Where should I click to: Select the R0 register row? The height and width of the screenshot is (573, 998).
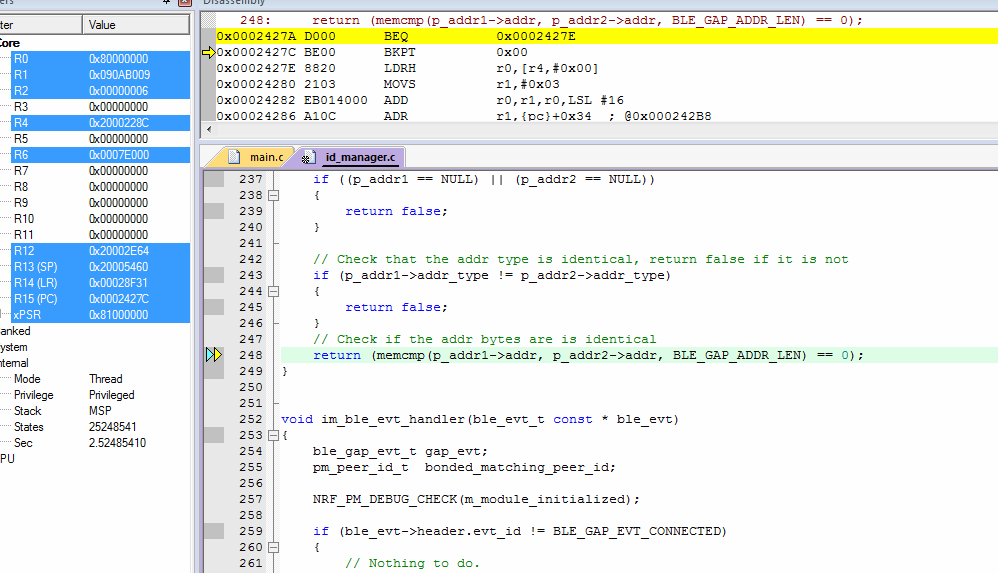pyautogui.click(x=101, y=59)
